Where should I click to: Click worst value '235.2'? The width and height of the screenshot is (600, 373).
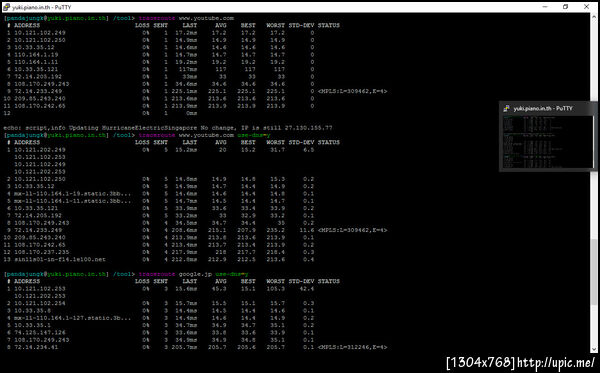coord(276,230)
